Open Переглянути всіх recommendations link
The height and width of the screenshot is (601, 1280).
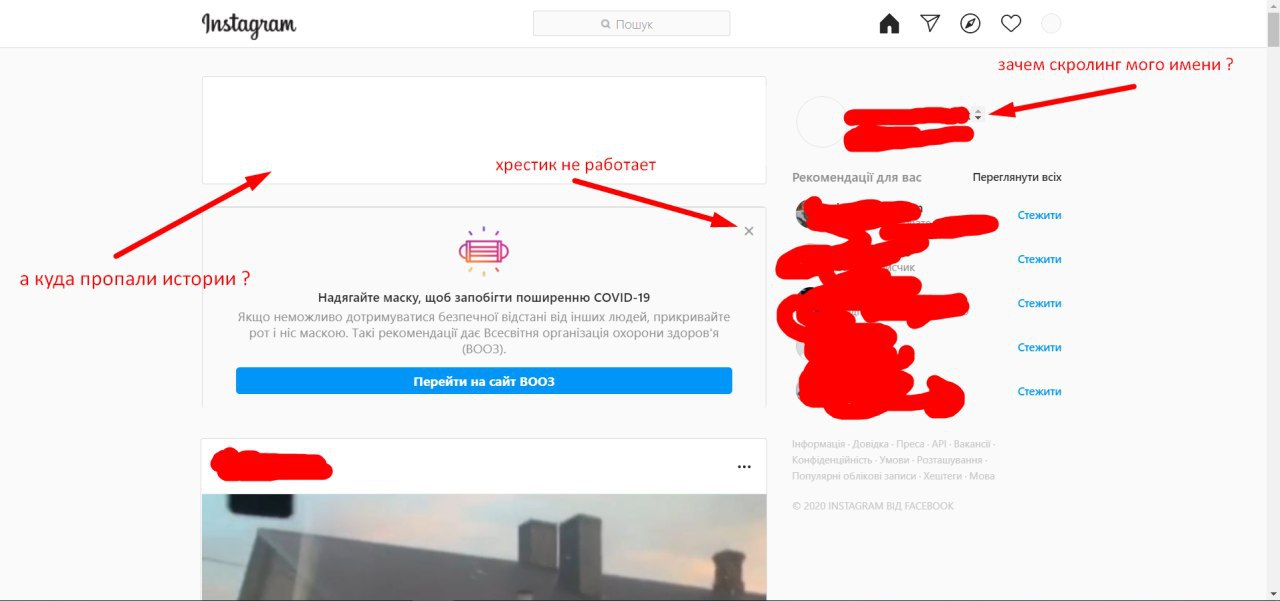pos(1017,177)
